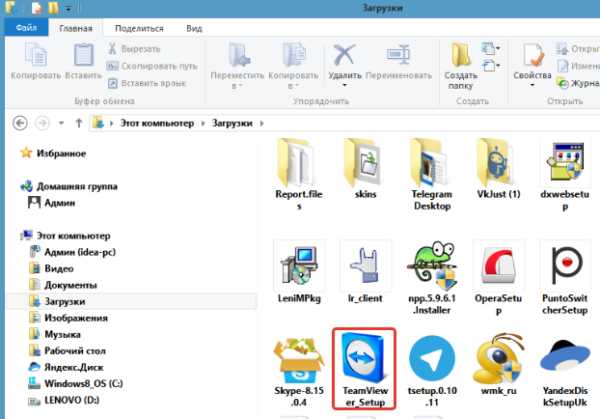
Task: Open the Report.files folder
Action: tap(299, 174)
